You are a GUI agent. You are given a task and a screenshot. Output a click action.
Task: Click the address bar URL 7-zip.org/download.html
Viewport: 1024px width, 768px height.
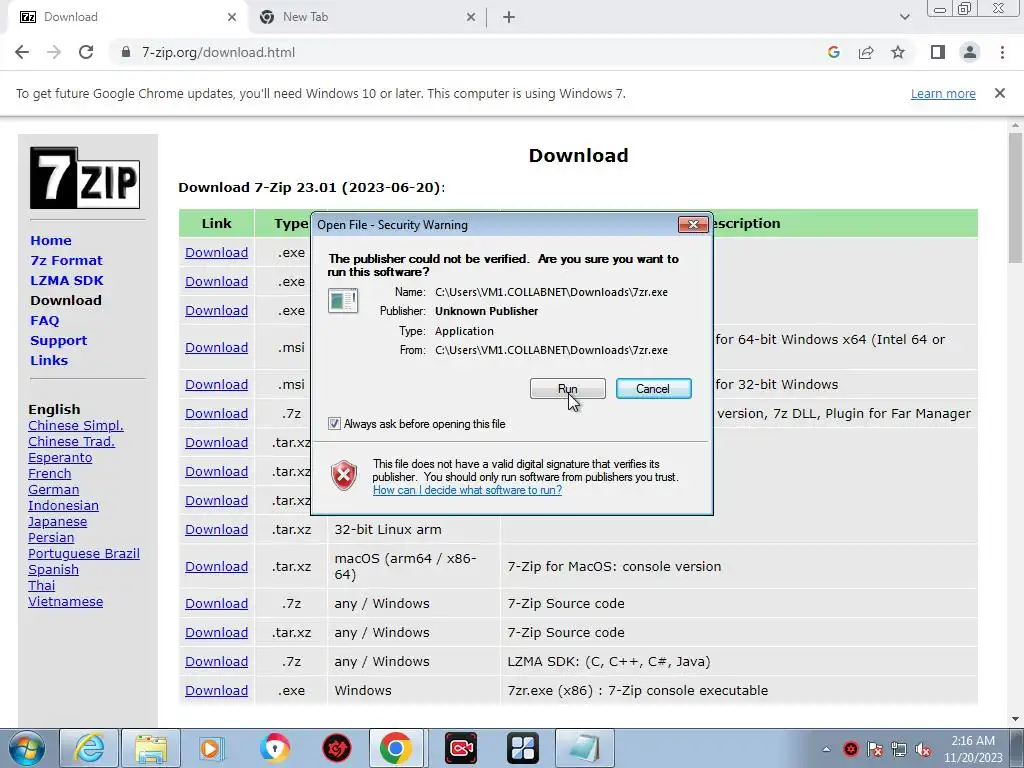coord(218,52)
